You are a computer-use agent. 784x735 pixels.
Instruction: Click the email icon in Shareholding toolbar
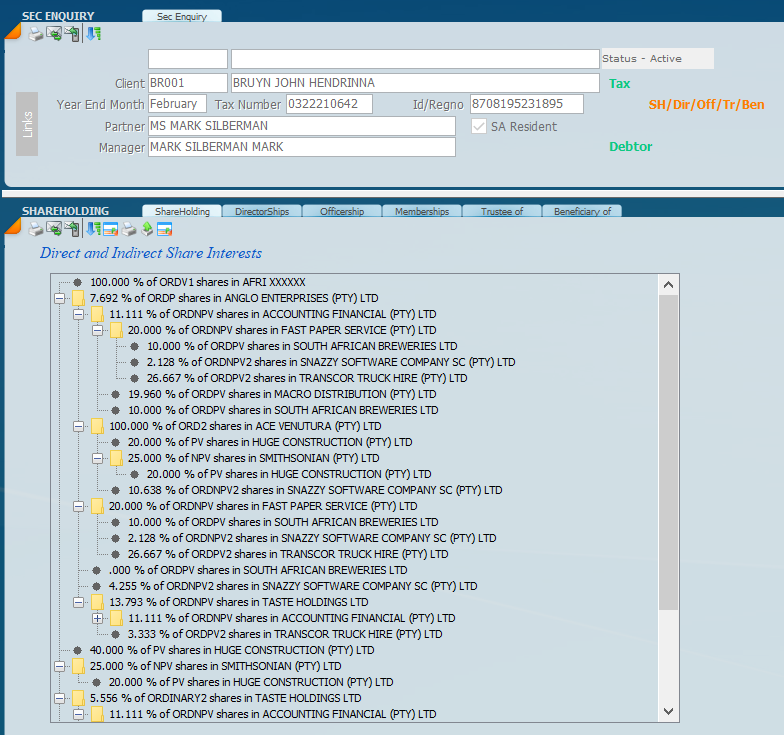(54, 229)
